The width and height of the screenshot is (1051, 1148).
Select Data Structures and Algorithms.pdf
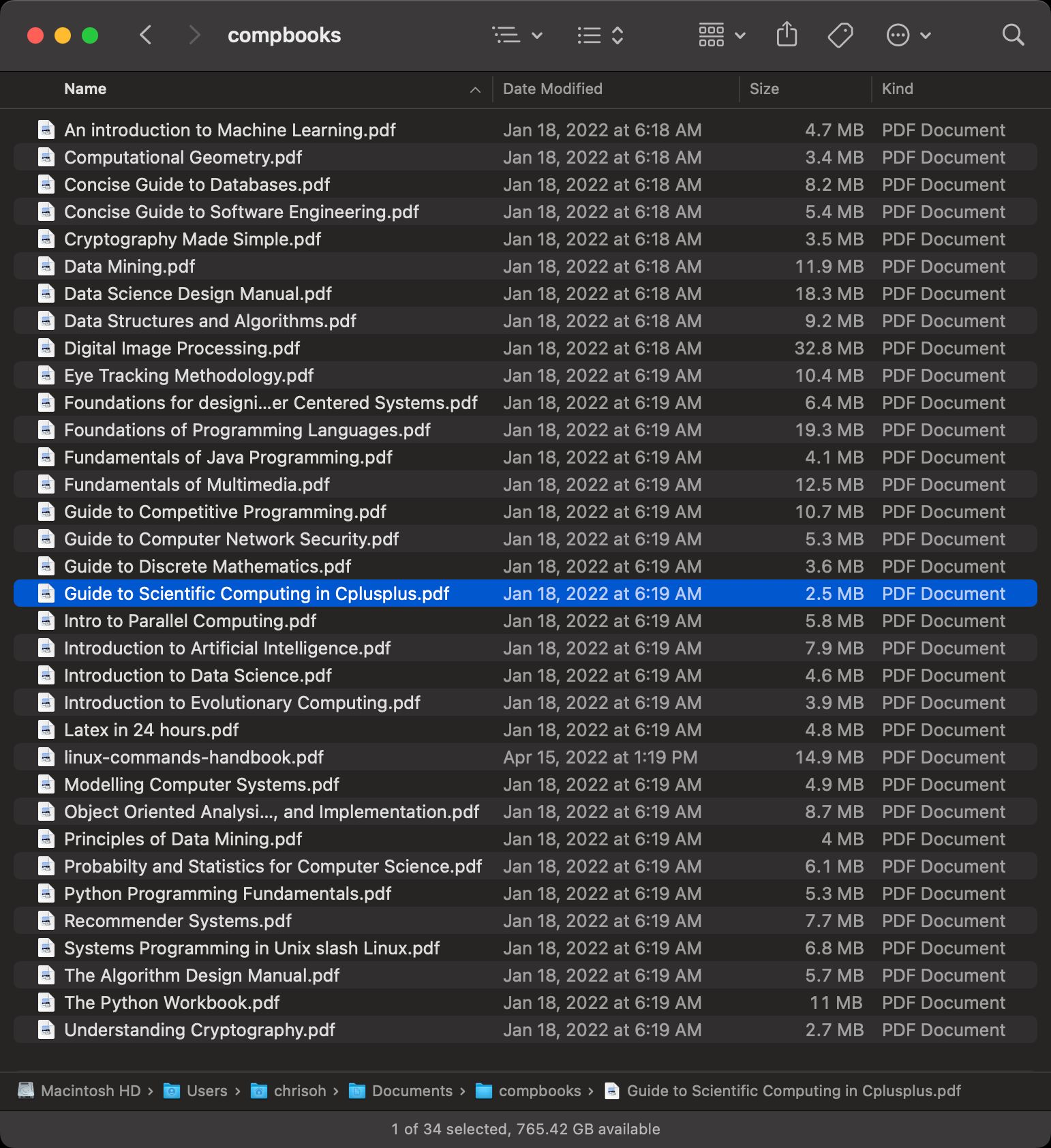(x=525, y=320)
